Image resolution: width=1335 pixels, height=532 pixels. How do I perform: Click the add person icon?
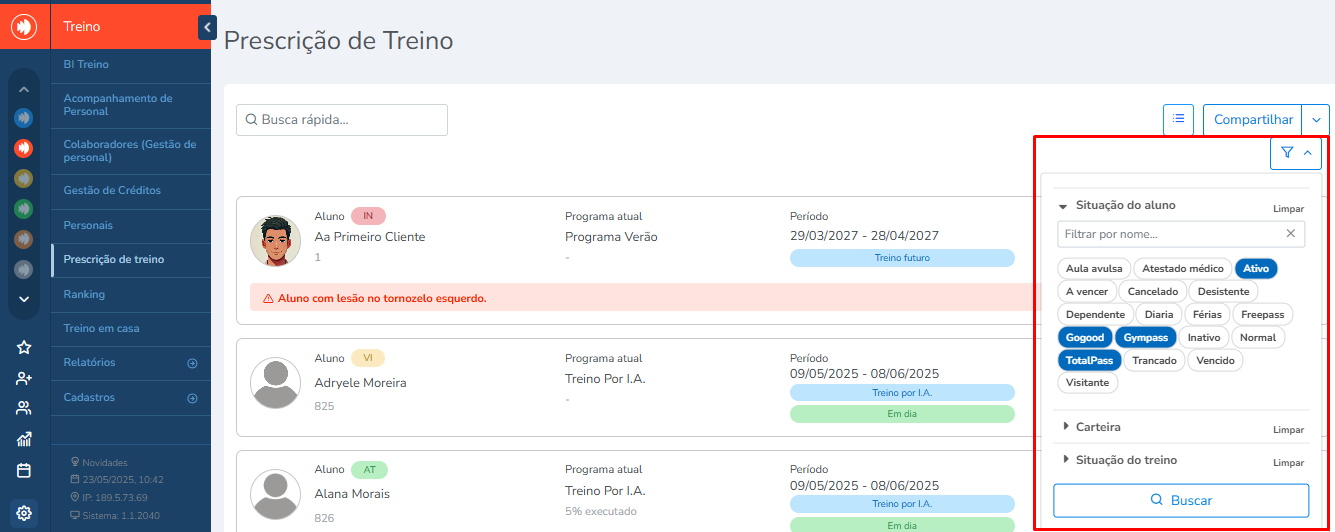[x=24, y=378]
